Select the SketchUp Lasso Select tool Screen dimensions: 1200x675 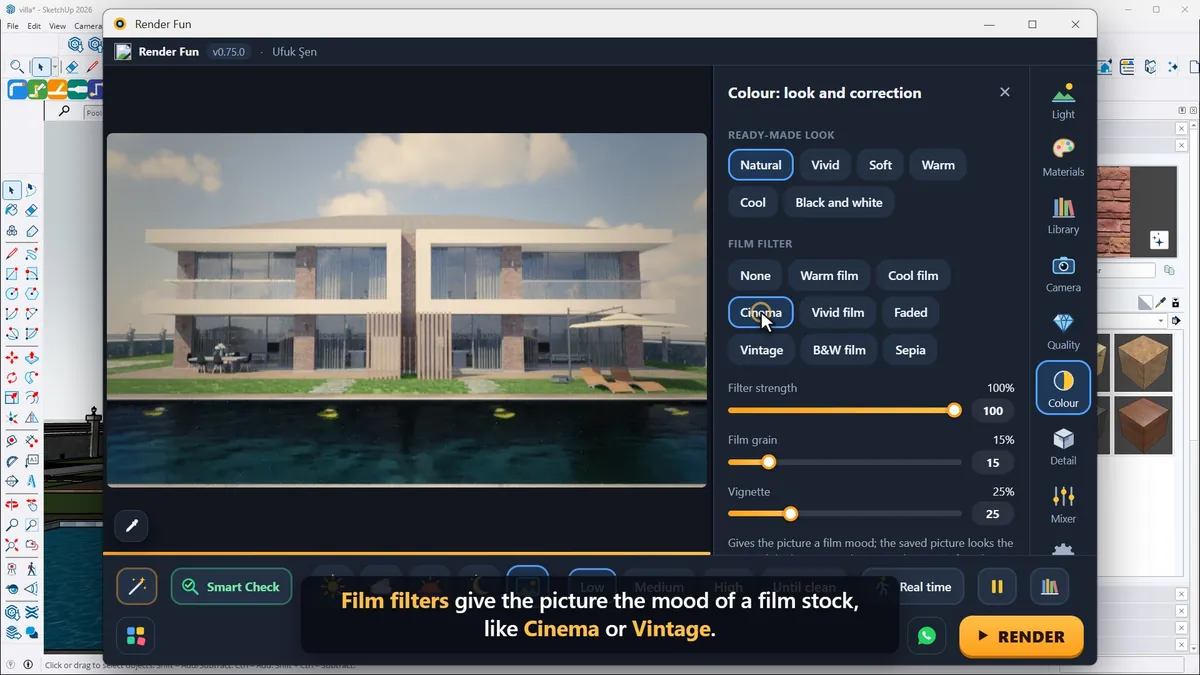(31, 190)
